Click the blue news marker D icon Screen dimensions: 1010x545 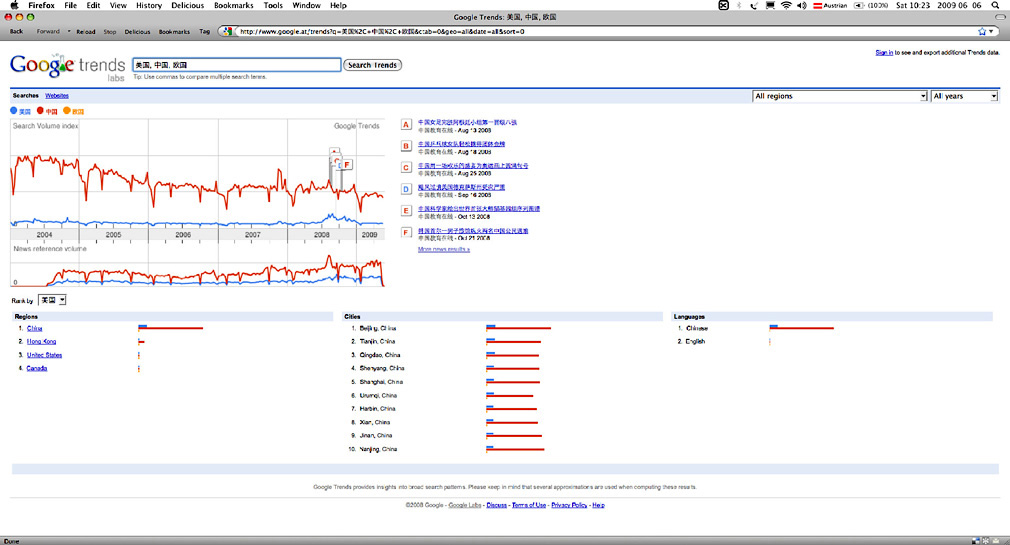(x=406, y=188)
